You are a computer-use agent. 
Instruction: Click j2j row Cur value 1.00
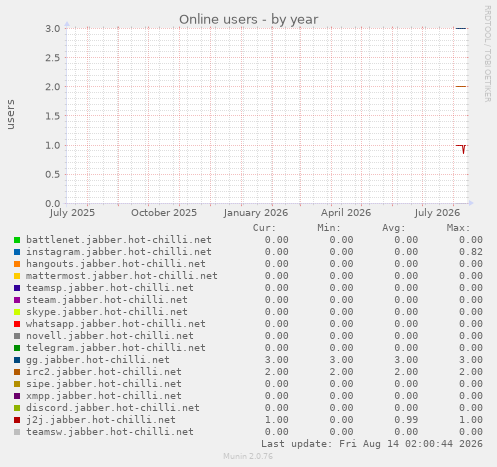tap(277, 420)
